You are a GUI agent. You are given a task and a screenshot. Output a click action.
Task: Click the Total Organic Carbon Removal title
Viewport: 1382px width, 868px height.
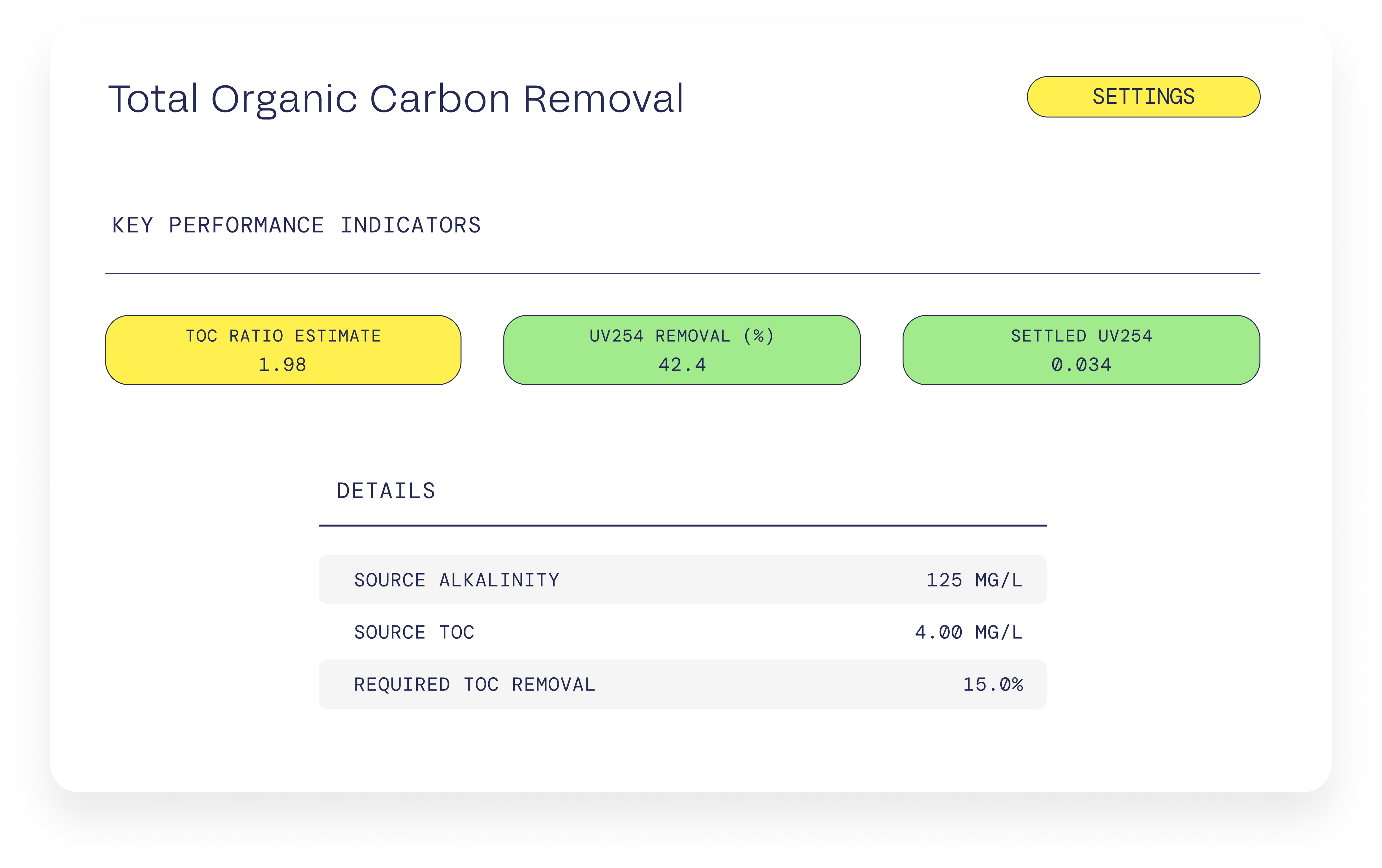point(396,99)
